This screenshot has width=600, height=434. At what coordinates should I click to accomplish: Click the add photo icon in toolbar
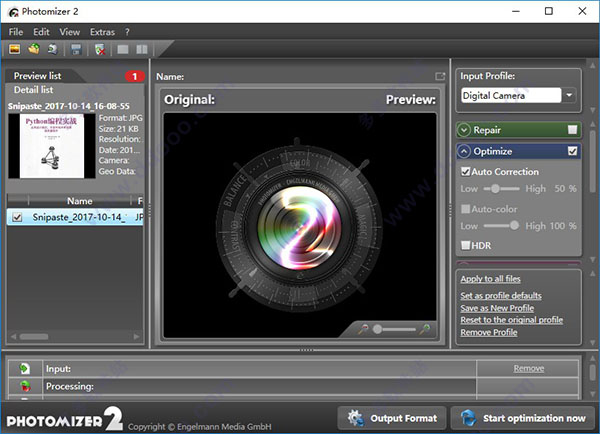[x=15, y=49]
